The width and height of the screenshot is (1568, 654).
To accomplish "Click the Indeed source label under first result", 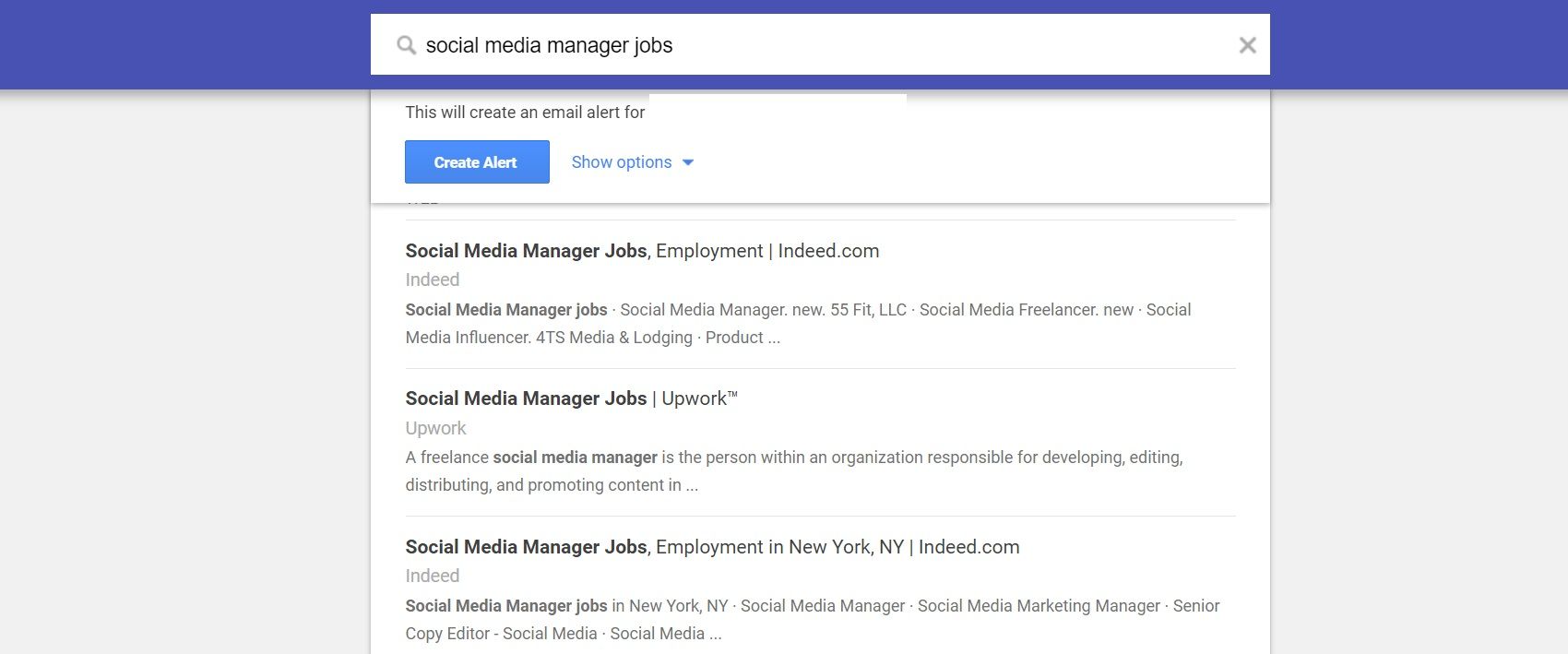I will coord(432,279).
